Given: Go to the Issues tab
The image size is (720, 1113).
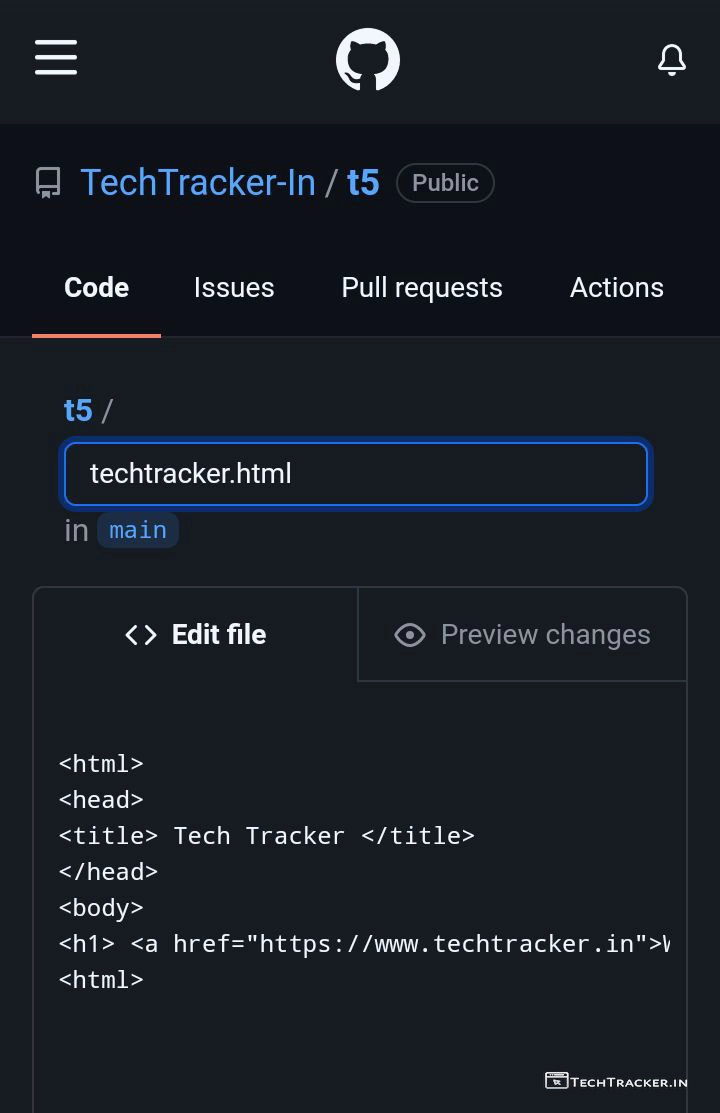Looking at the screenshot, I should 234,288.
